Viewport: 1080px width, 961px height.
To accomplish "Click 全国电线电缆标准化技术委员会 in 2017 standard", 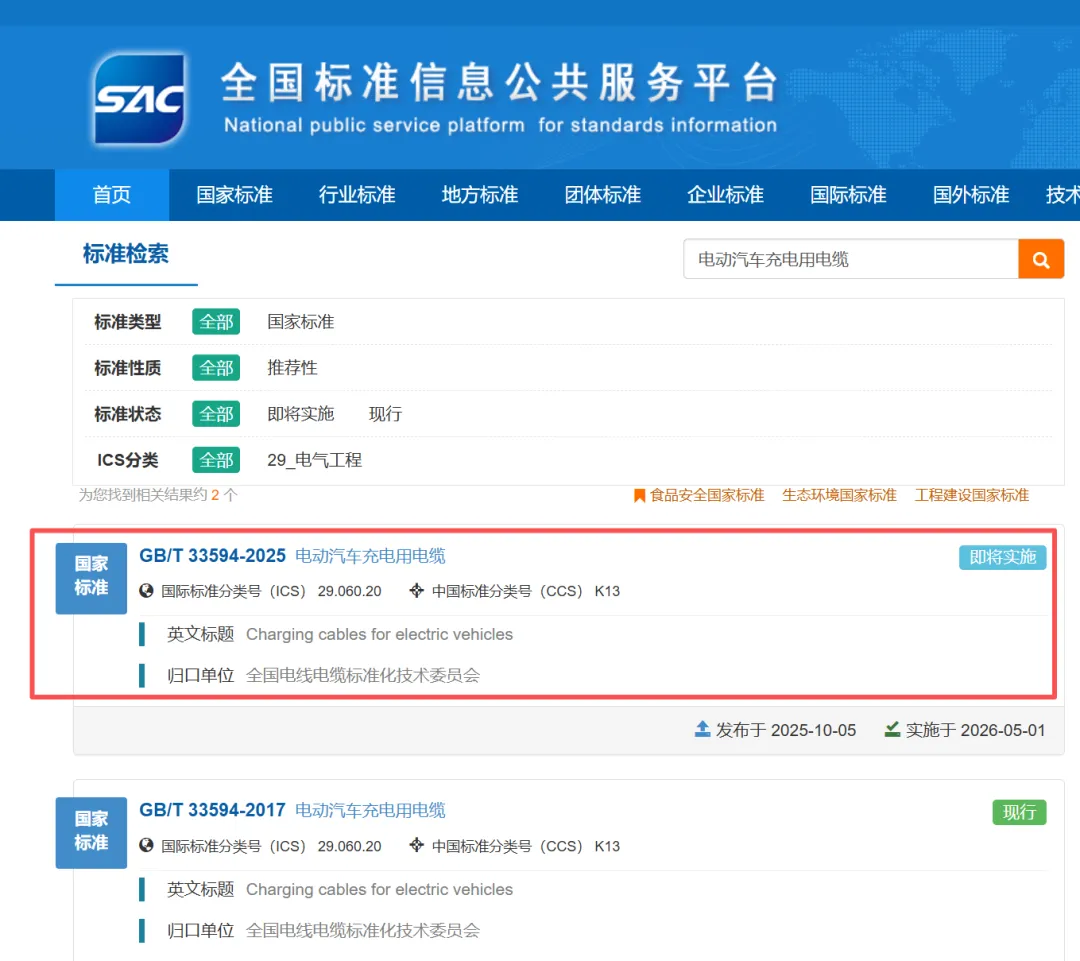I will (363, 931).
